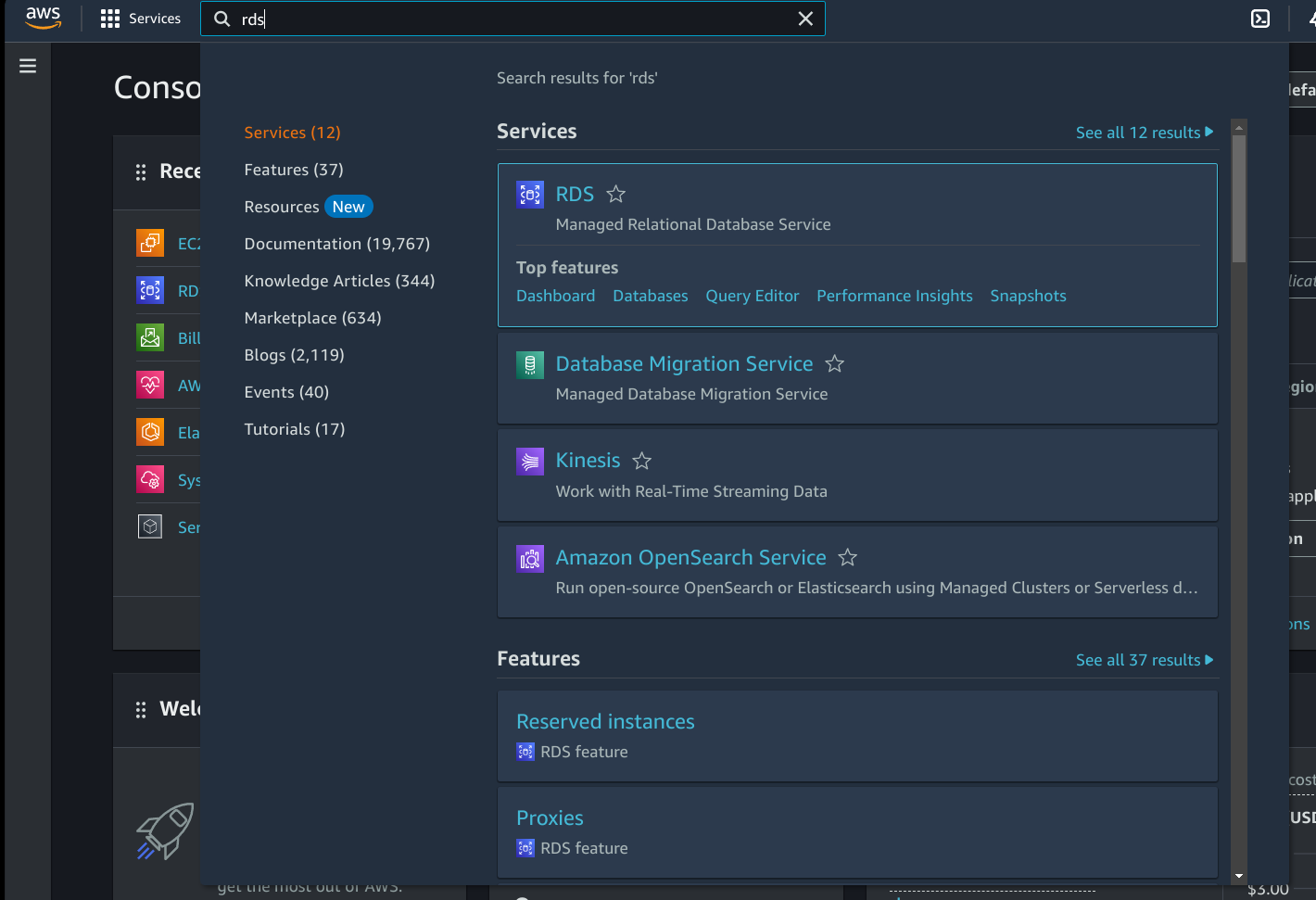Open Proxies RDS feature link

click(550, 818)
